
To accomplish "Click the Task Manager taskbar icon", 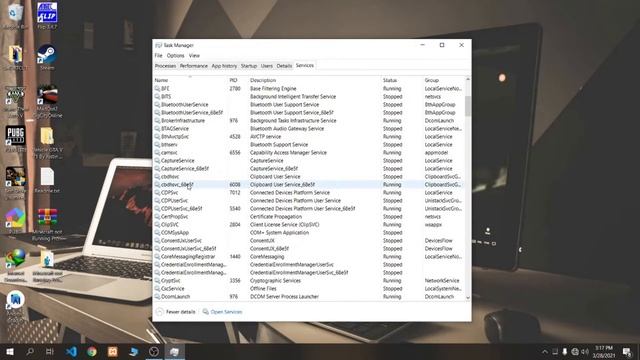I will click(x=174, y=351).
